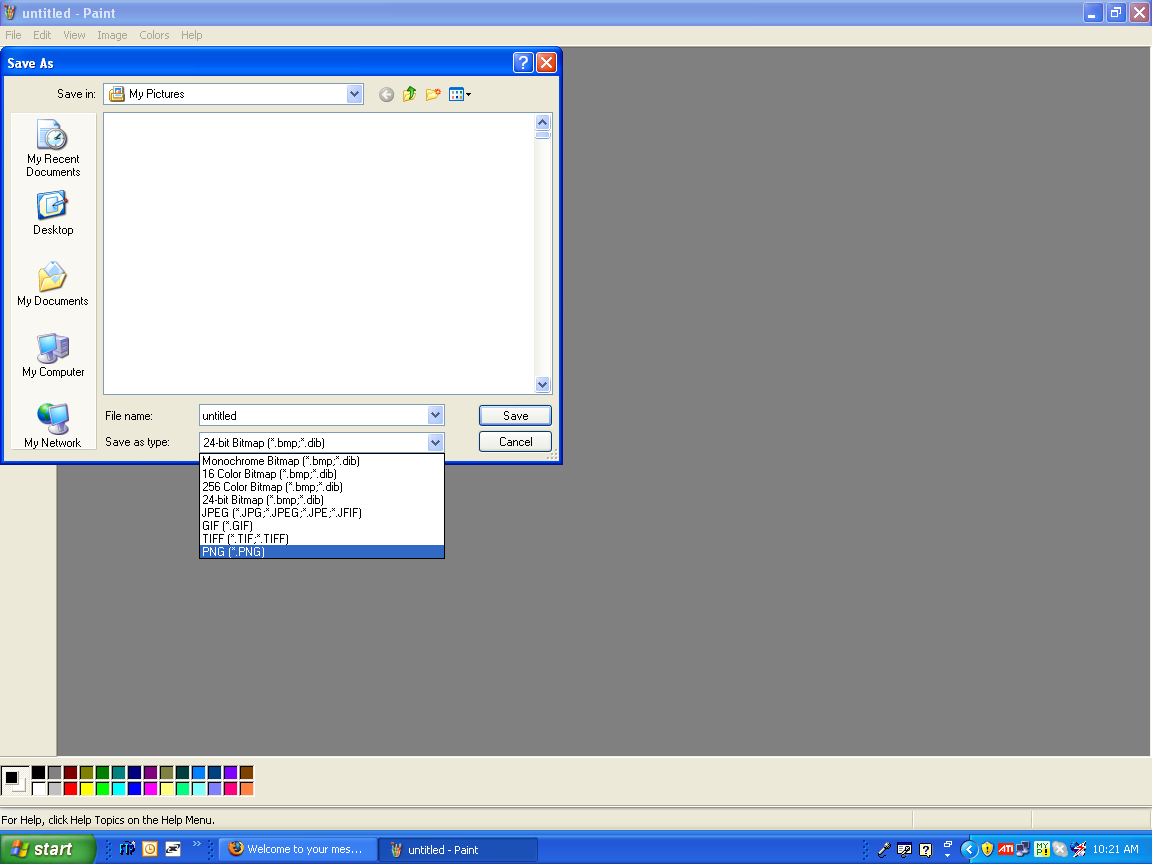Switch to untitled - Paint taskbar button

pyautogui.click(x=458, y=849)
